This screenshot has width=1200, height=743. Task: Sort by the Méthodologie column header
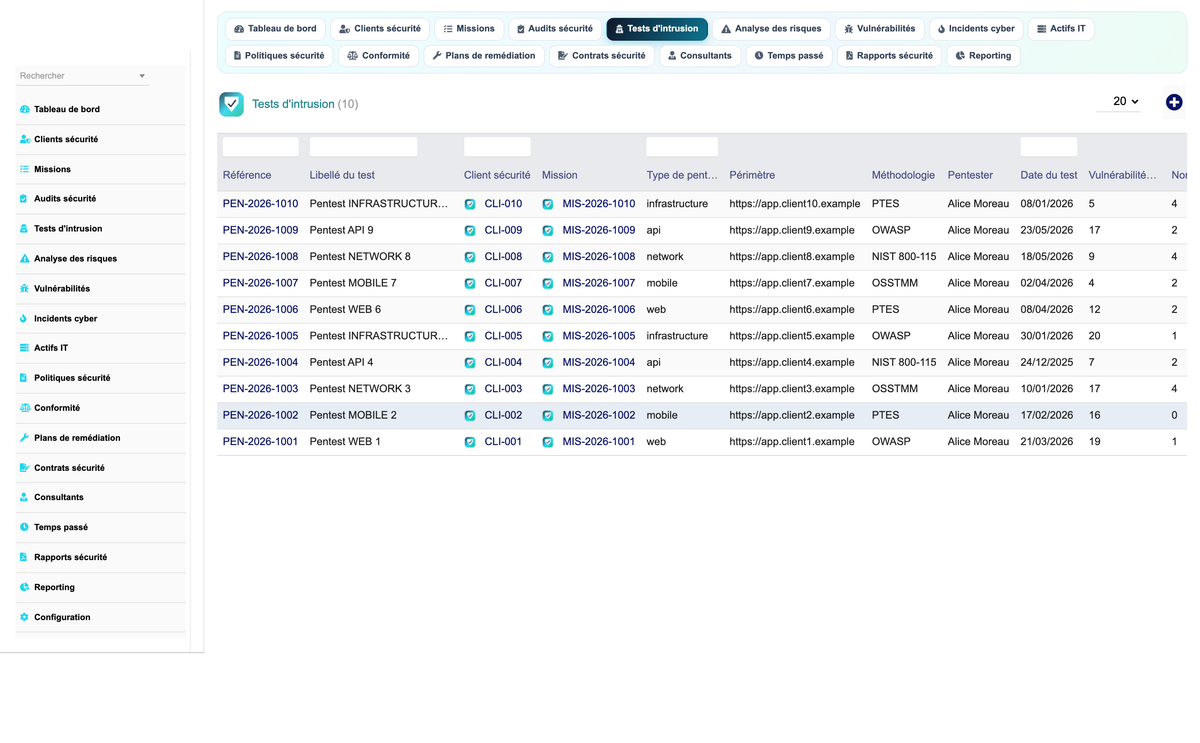point(903,175)
